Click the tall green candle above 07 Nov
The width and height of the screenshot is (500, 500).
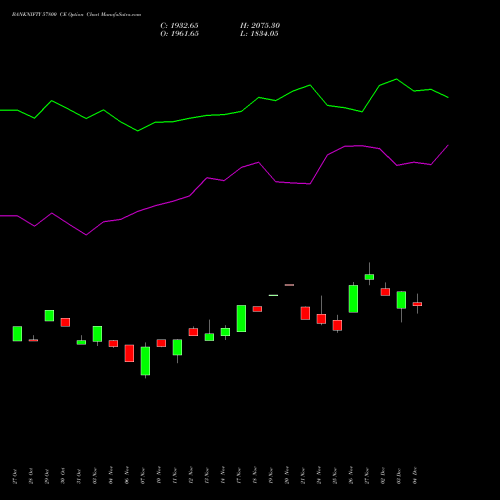point(145,361)
